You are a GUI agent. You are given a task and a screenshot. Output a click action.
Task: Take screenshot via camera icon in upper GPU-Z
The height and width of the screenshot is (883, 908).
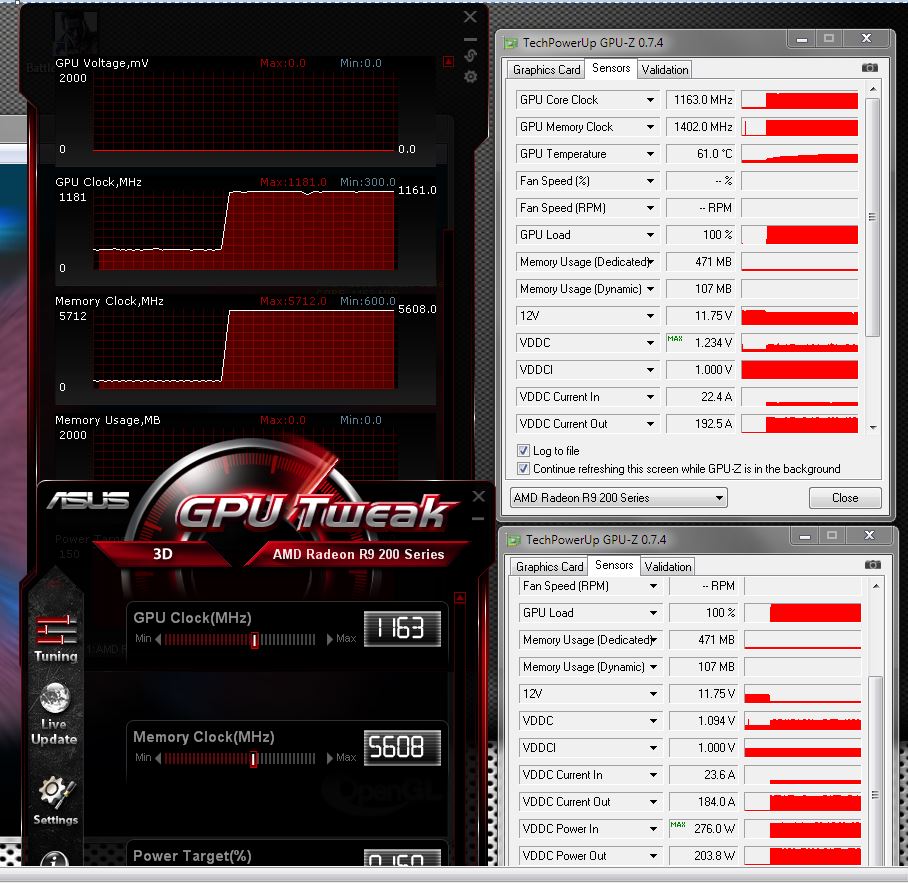point(869,68)
